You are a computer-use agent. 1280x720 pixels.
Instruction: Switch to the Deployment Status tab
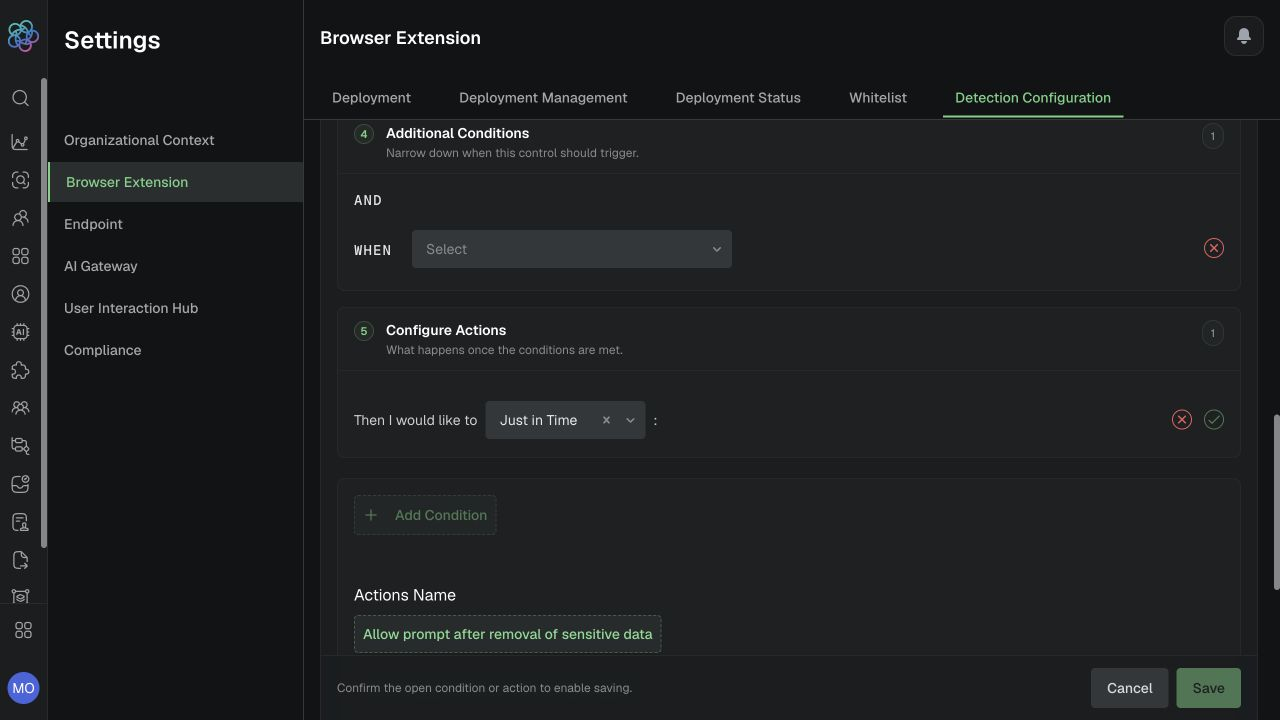[x=738, y=97]
